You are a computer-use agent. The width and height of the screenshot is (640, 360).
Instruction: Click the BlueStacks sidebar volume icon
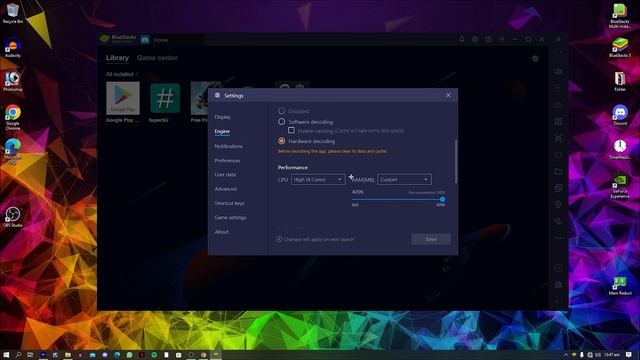click(x=558, y=71)
